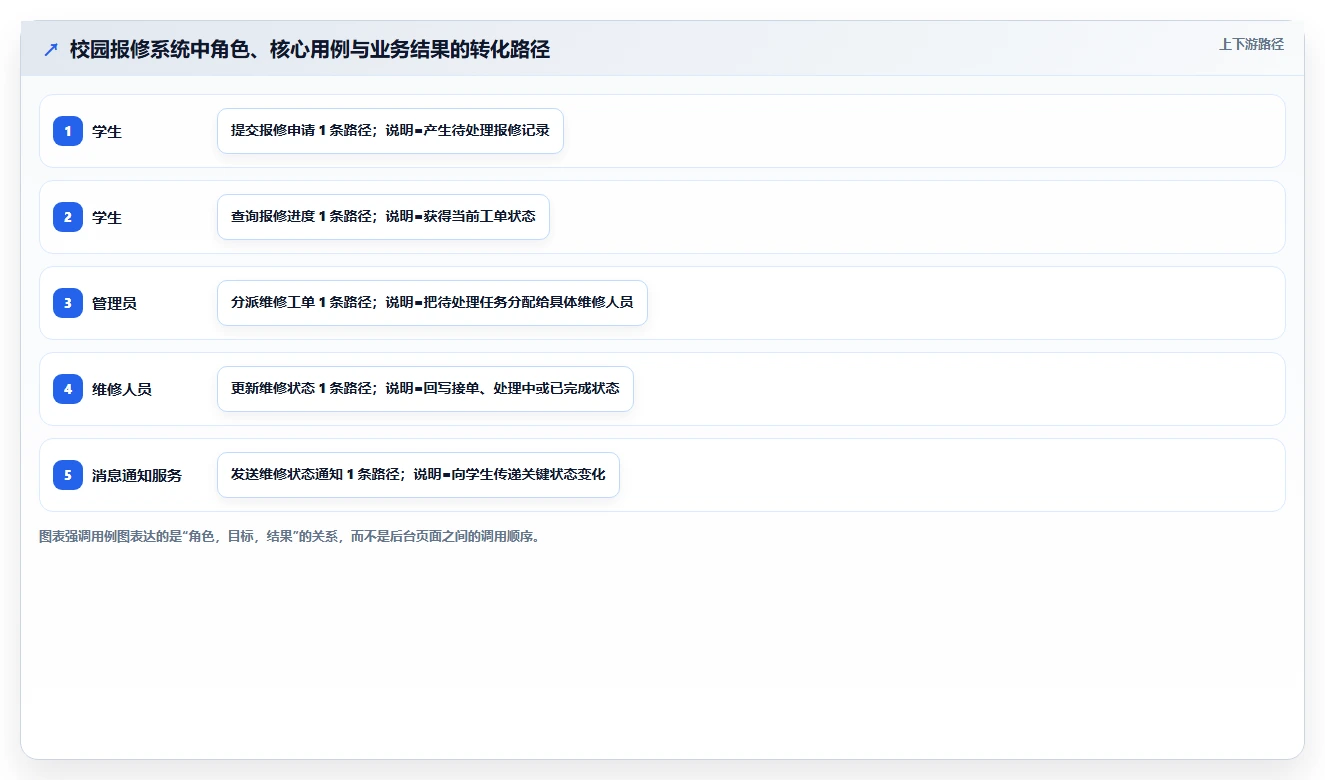
Task: Click the 消息通知服务 role label
Action: pos(137,476)
